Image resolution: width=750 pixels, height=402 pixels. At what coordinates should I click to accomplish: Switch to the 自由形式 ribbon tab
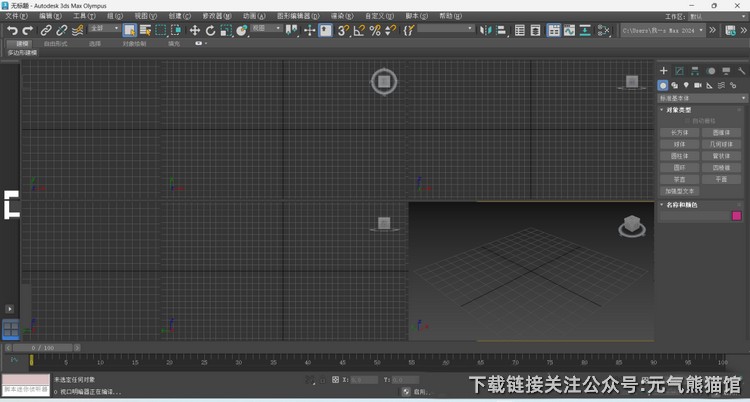click(56, 44)
